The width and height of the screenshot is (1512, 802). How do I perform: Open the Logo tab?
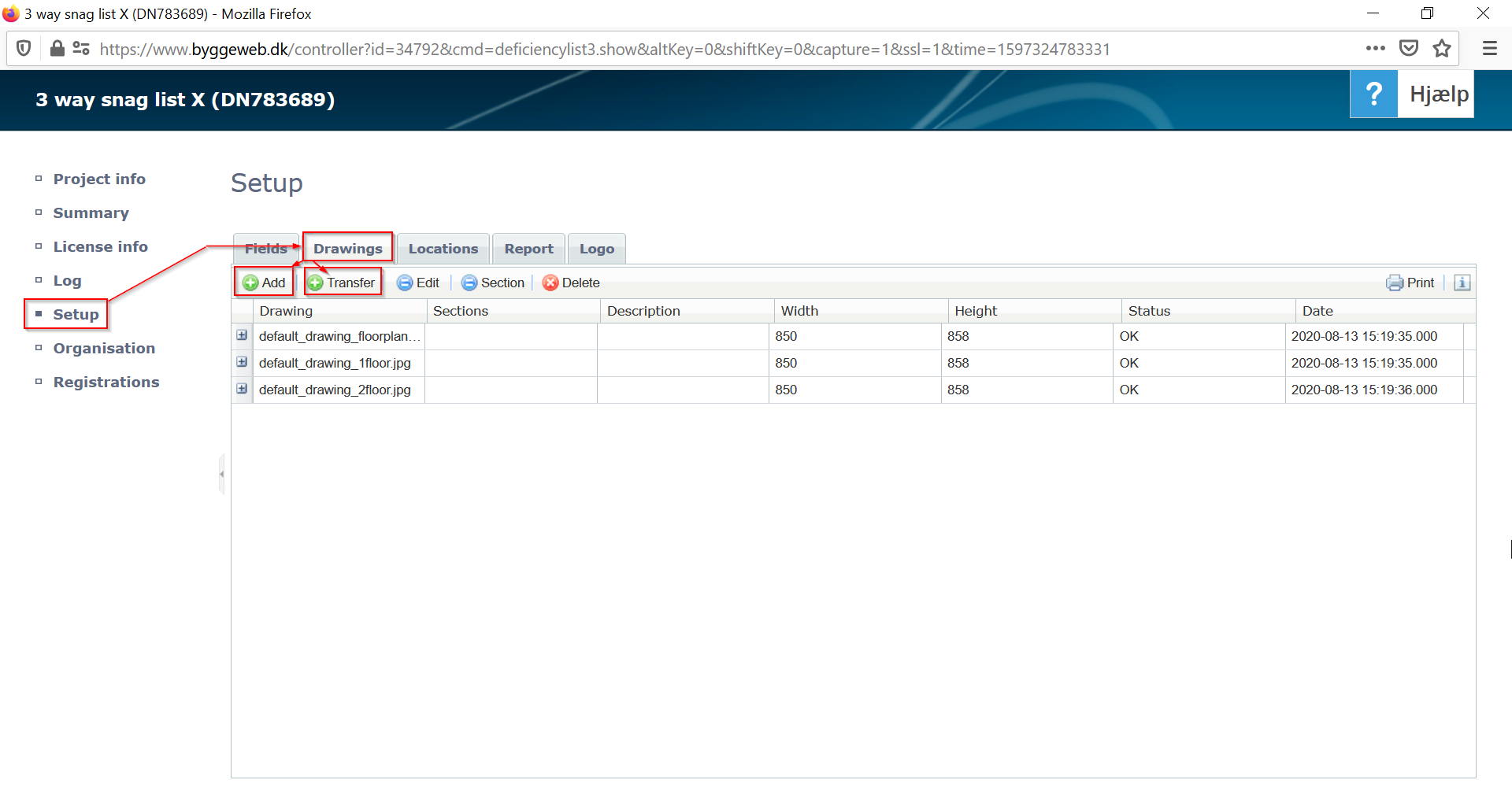(597, 249)
